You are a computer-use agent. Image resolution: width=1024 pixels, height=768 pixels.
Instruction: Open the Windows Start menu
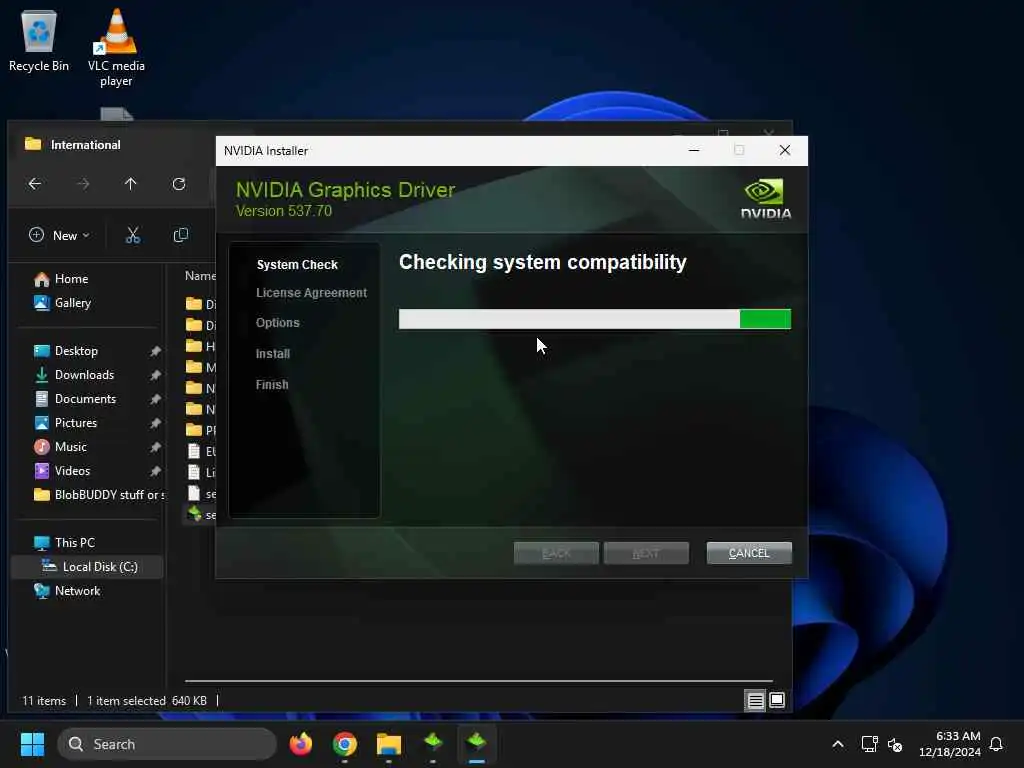[x=32, y=744]
